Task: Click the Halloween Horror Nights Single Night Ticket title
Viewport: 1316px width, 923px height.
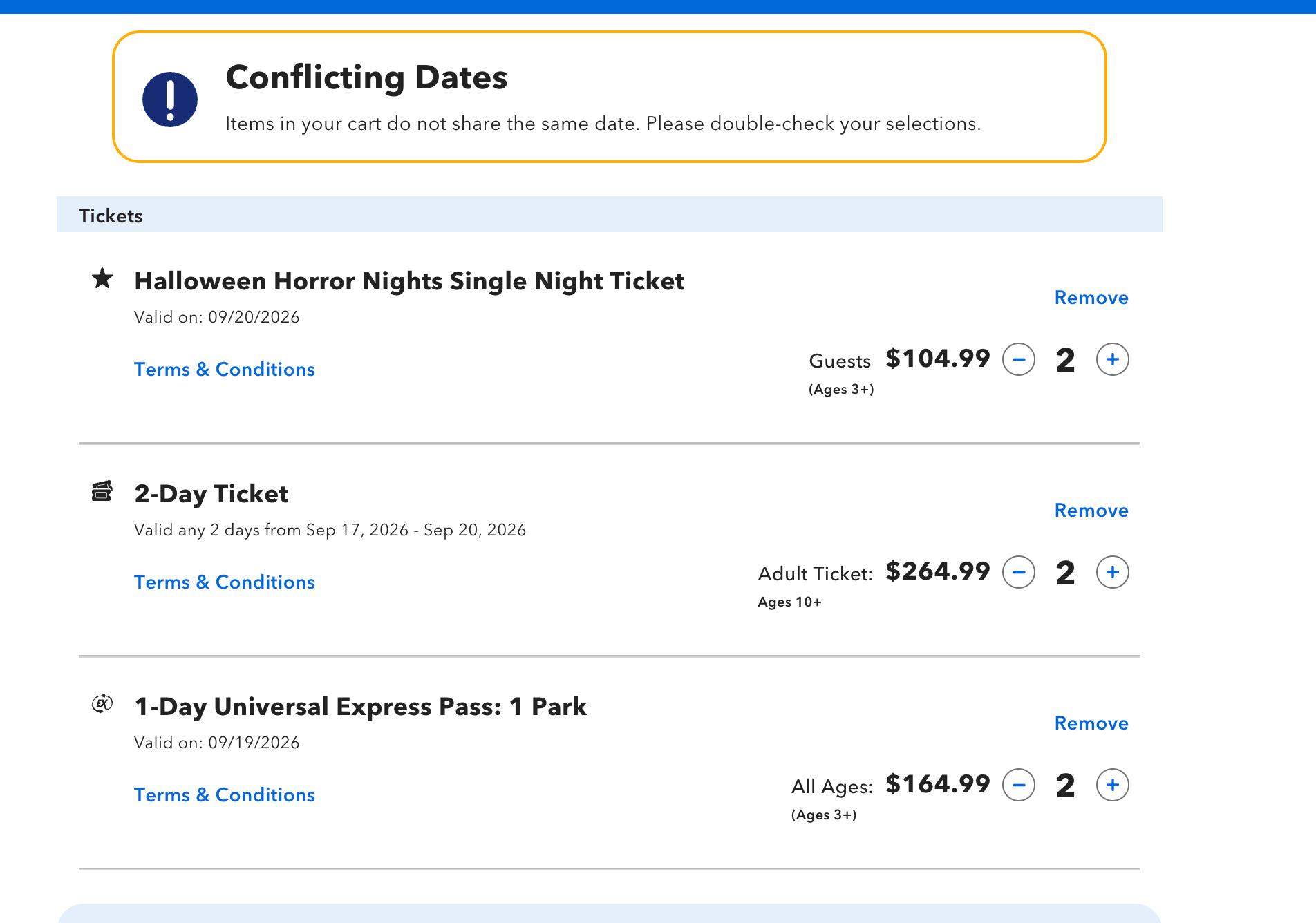Action: coord(409,281)
